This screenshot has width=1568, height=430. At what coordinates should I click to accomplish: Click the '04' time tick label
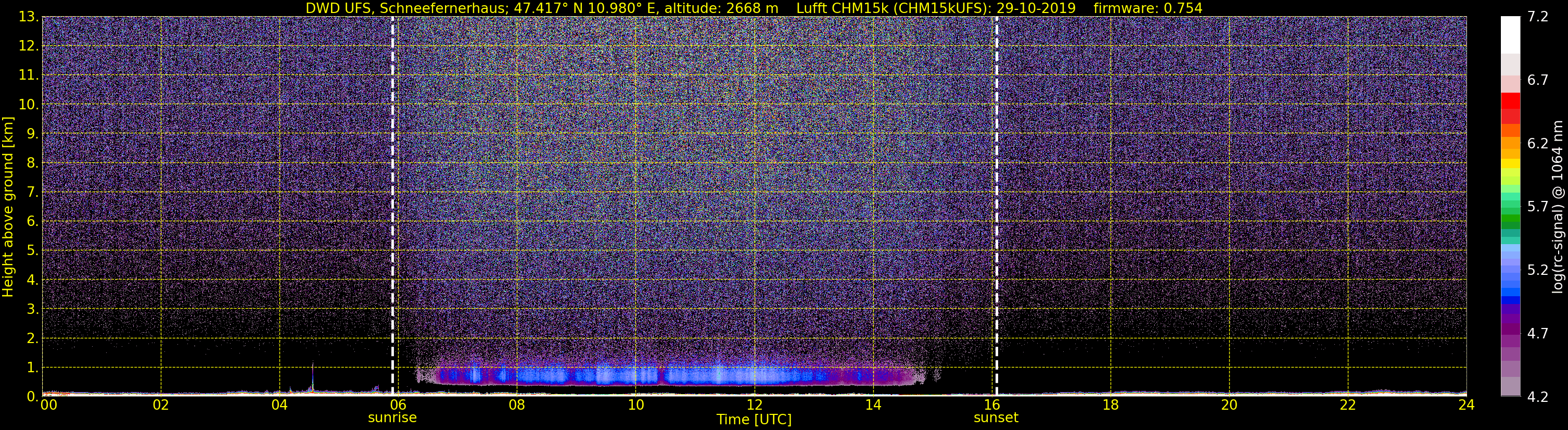[279, 404]
